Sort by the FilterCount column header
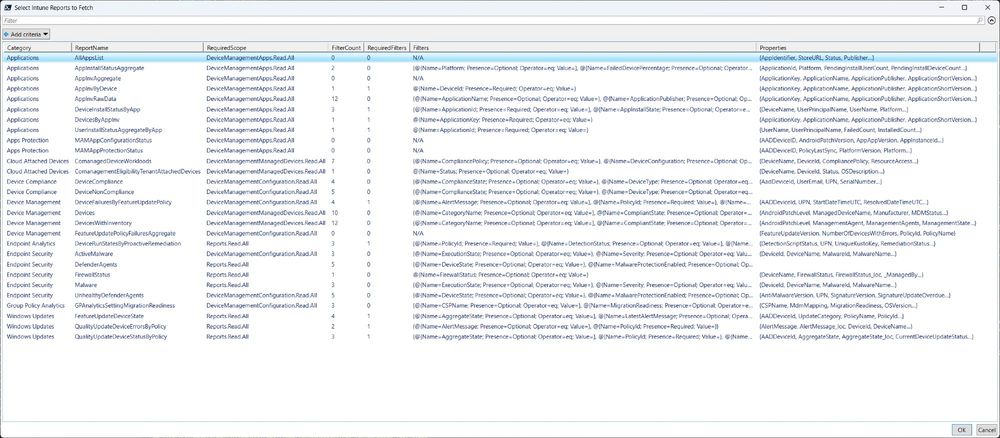Screen dimensions: 1000x438 (346, 48)
